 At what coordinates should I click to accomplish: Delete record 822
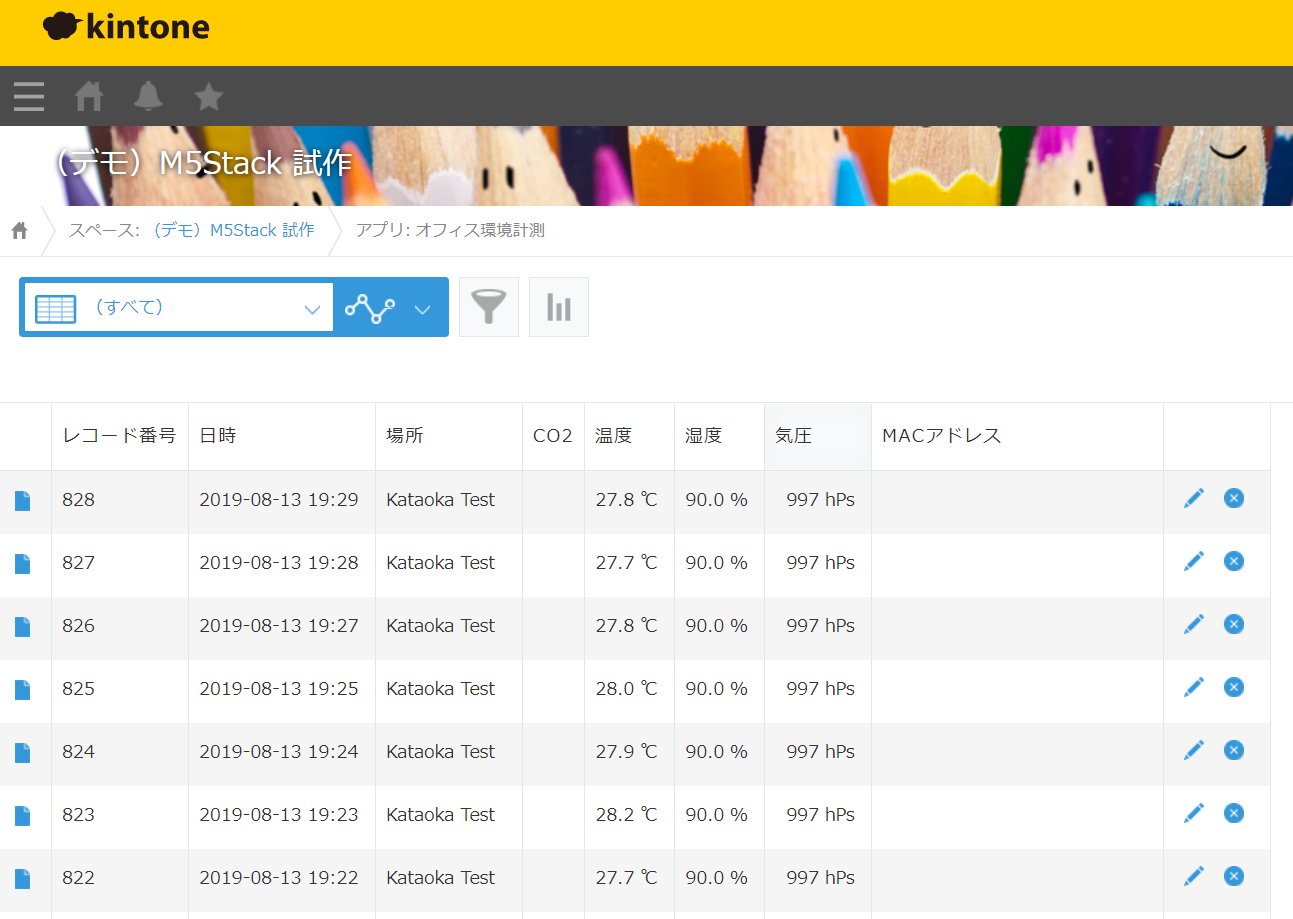pyautogui.click(x=1234, y=876)
